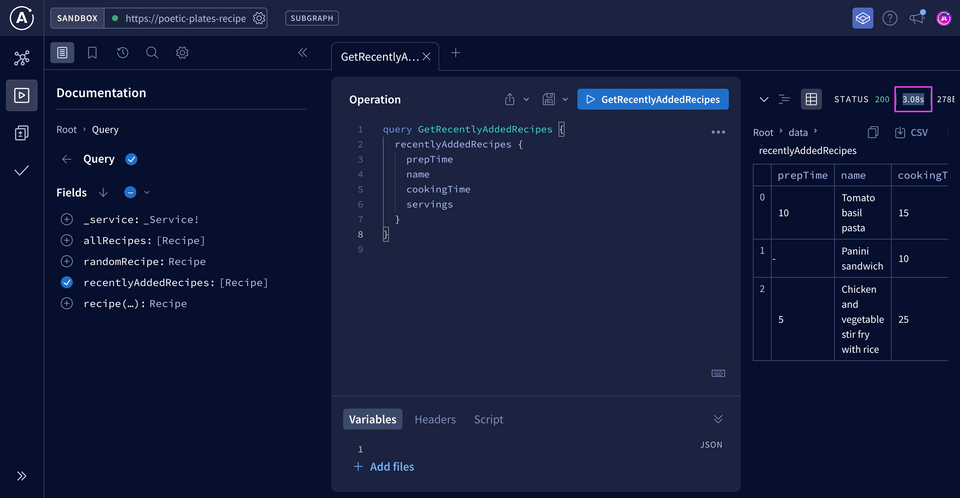Open the response panel dropdown chevron

763,99
